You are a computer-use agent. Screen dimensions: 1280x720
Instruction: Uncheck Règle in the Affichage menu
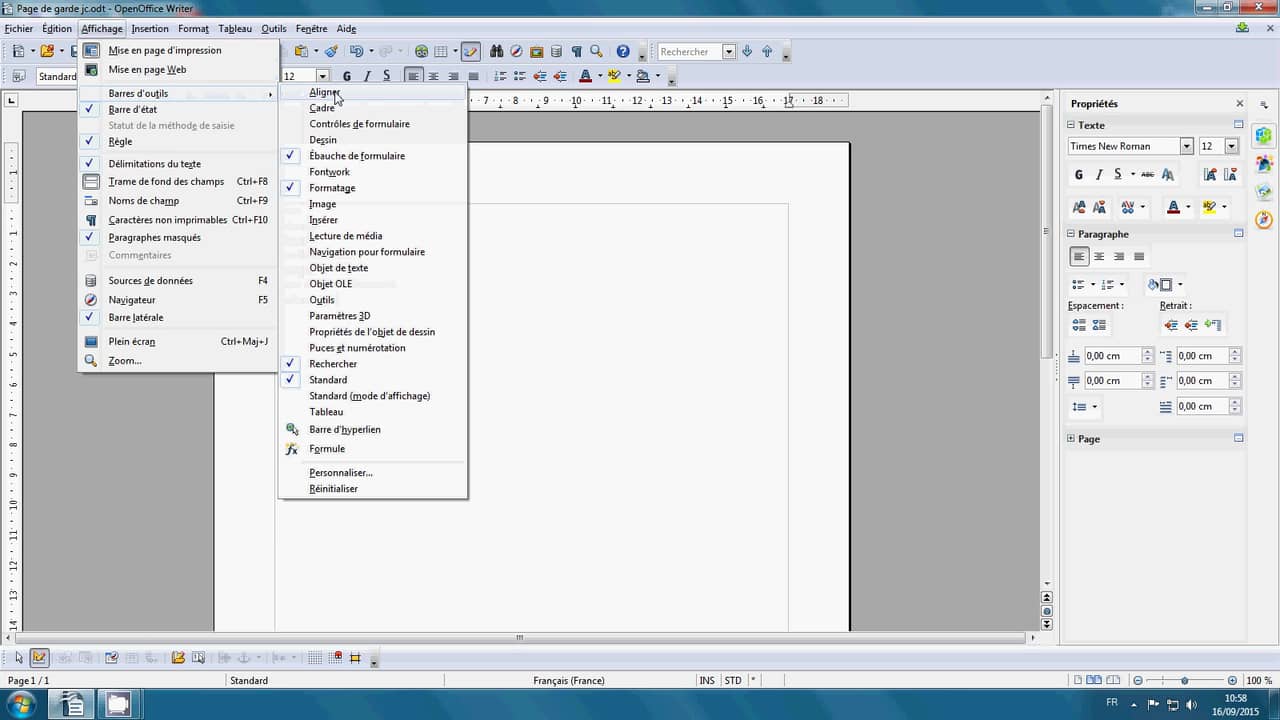tap(120, 142)
